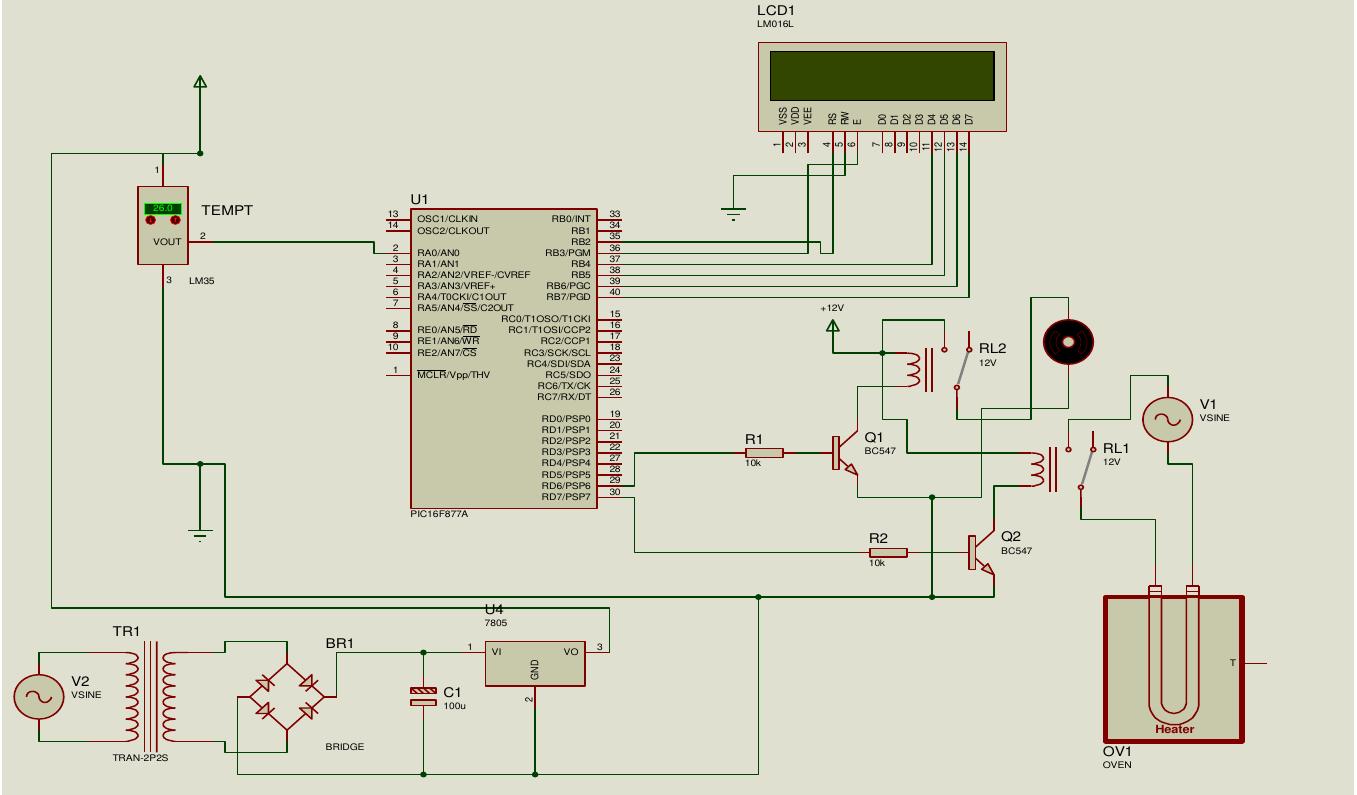Select the V1 sine voltage source symbol
The height and width of the screenshot is (795, 1357).
(1167, 420)
